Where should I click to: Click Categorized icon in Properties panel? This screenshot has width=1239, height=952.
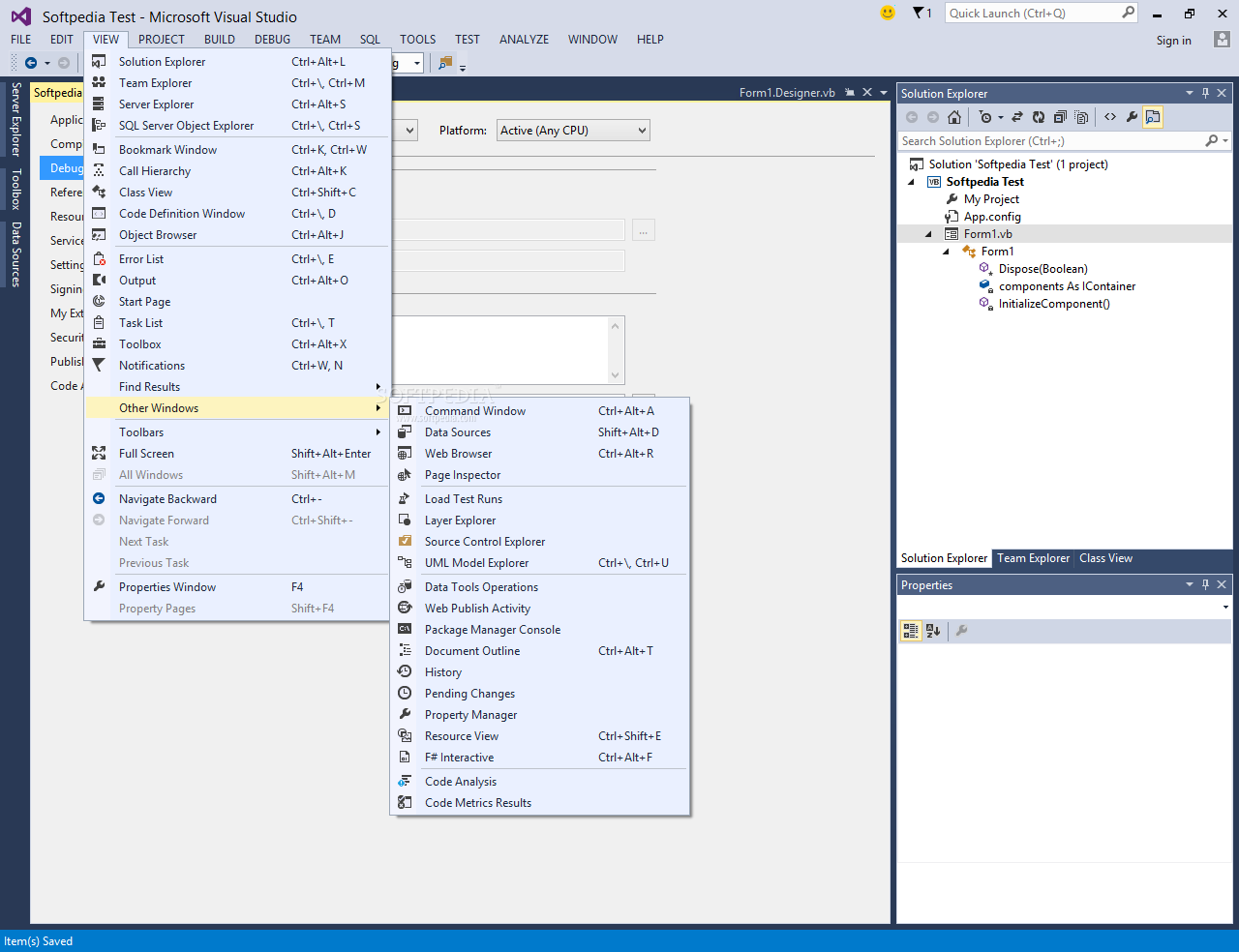pos(911,631)
